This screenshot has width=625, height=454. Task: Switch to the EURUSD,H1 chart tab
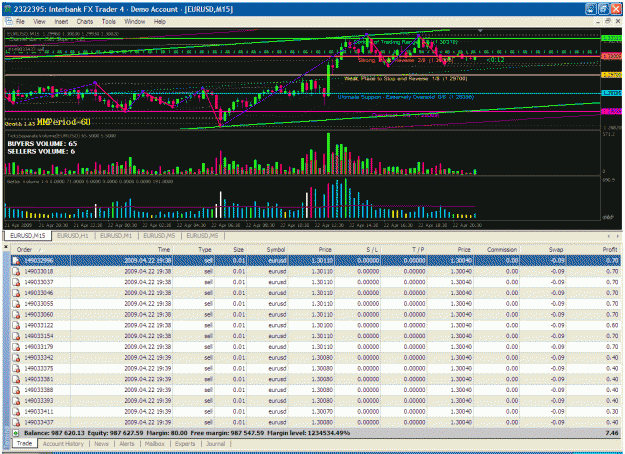[x=73, y=236]
